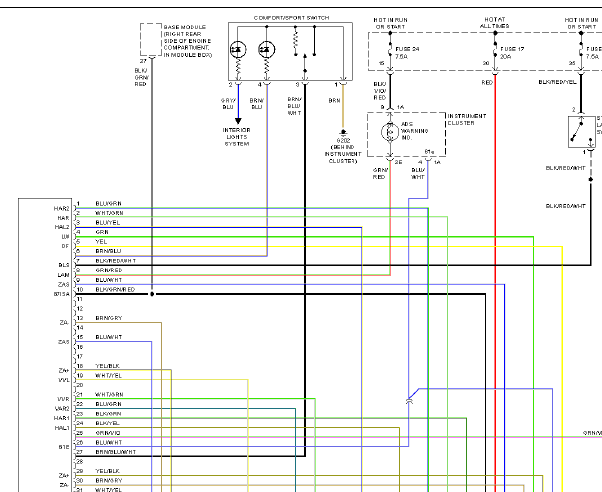Select pin 24 BLK/YEL wire label
Screen dimensions: 602x492
click(x=108, y=423)
